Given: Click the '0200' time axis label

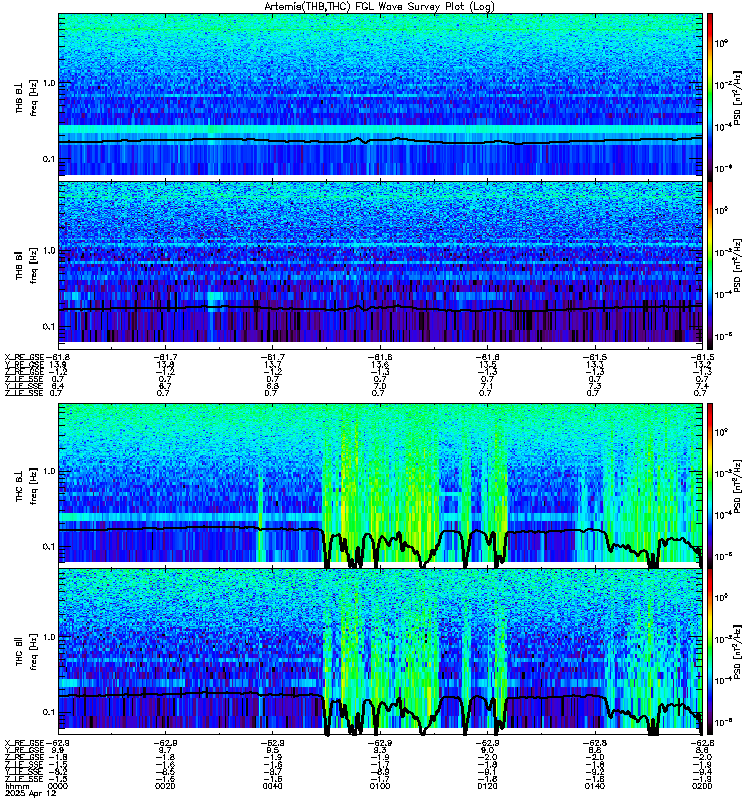Looking at the screenshot, I should [x=702, y=786].
